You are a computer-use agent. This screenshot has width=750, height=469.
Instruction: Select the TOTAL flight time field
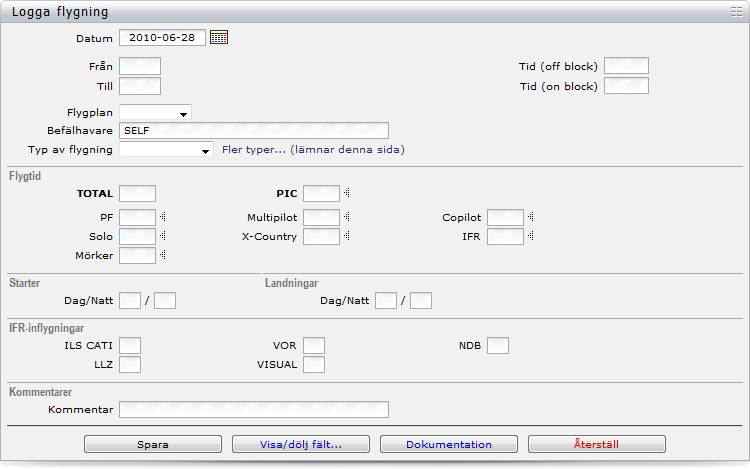point(137,194)
